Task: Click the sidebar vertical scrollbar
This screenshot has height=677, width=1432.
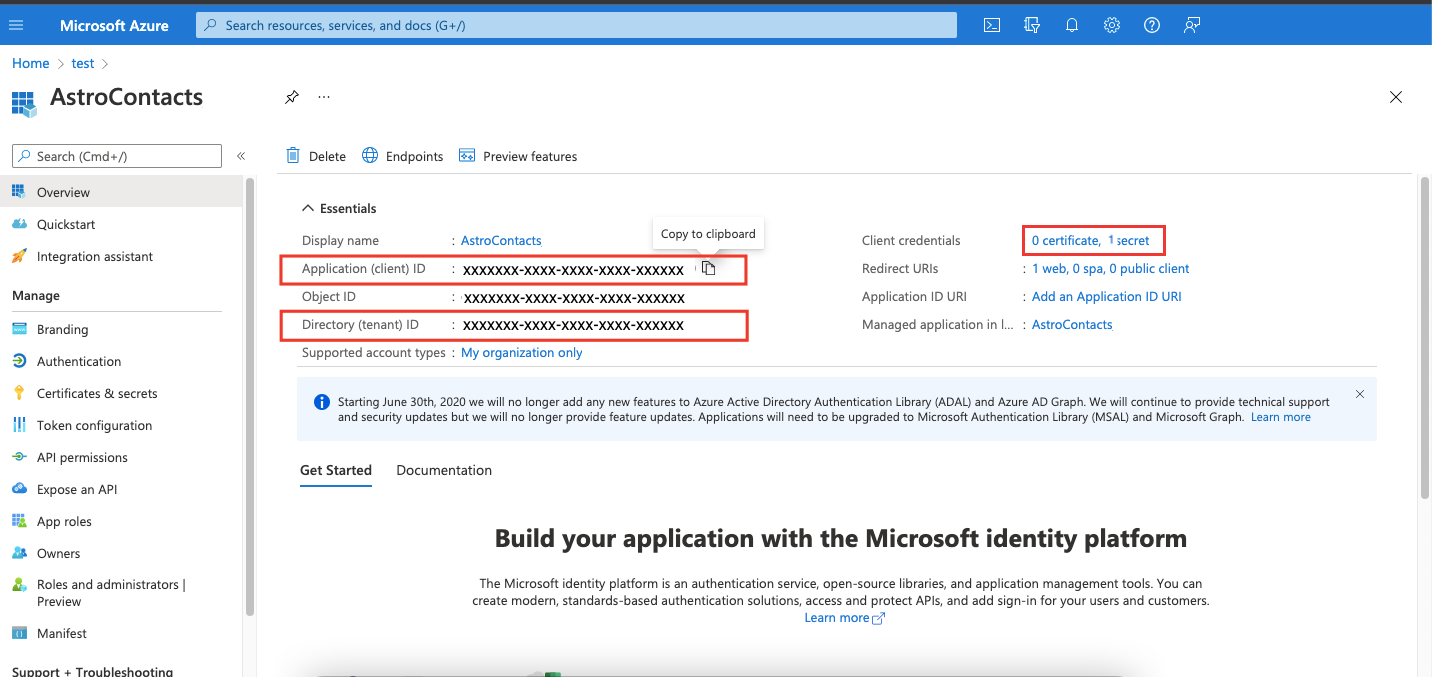Action: tap(250, 398)
